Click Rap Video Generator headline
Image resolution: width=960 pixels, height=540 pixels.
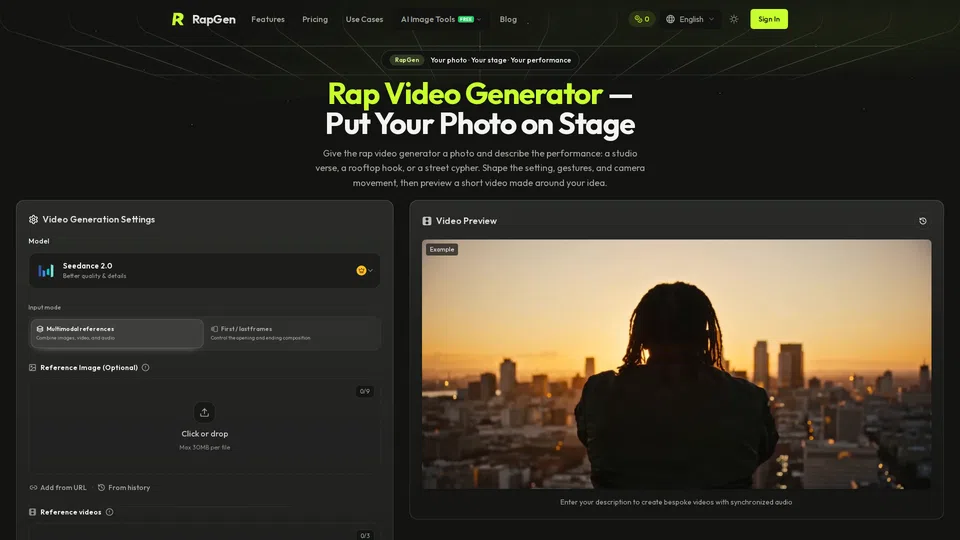(x=465, y=94)
